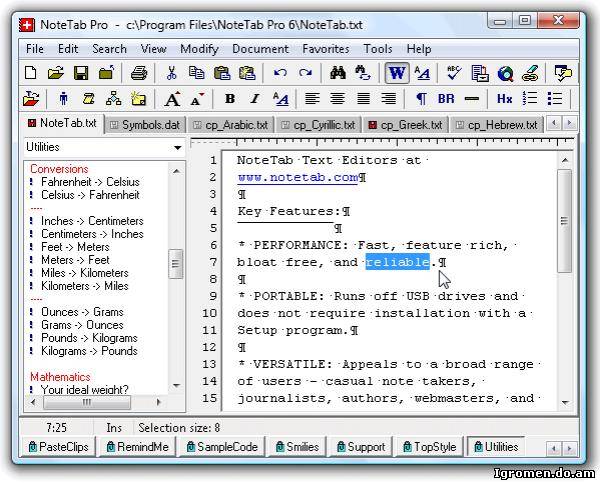Switch to cp_Greek.txt tab
600x483 pixels.
pos(406,125)
